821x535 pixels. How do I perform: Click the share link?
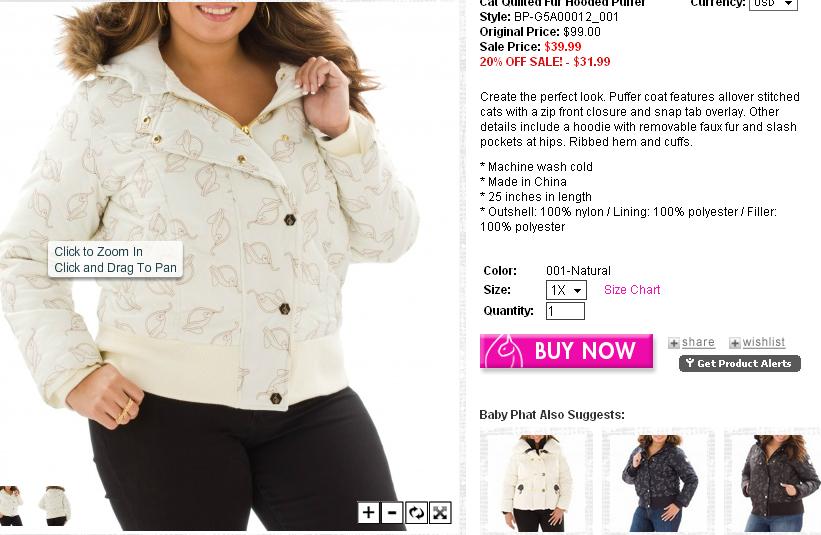pyautogui.click(x=698, y=342)
